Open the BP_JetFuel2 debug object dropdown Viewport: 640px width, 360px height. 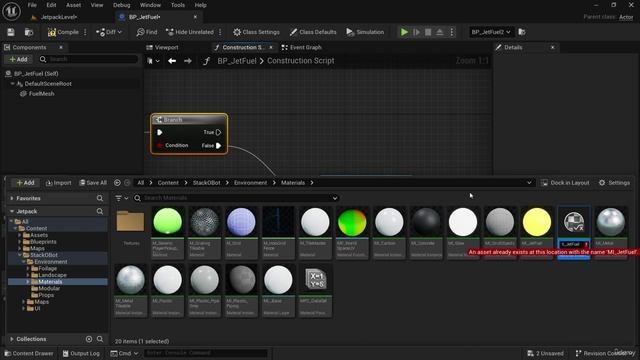(491, 32)
